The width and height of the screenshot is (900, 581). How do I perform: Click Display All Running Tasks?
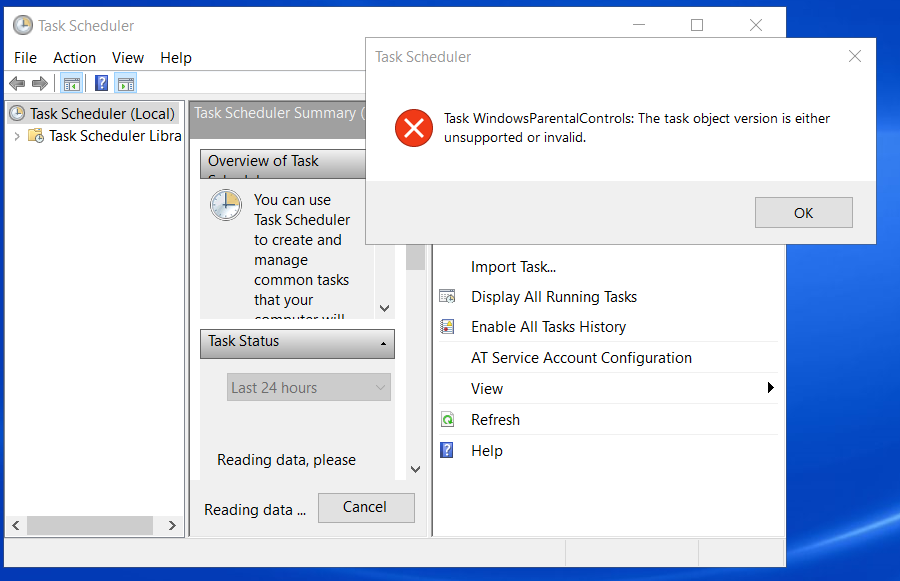(554, 296)
